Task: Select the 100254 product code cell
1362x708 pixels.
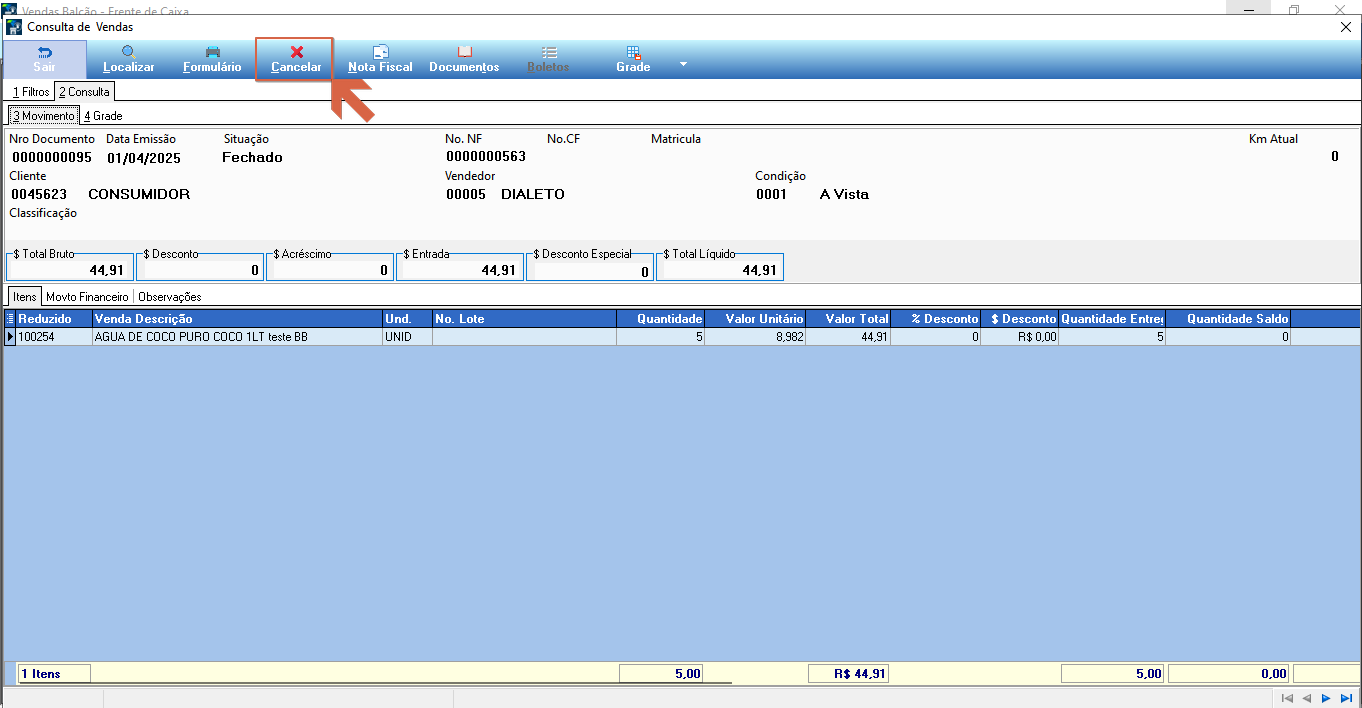Action: (54, 337)
